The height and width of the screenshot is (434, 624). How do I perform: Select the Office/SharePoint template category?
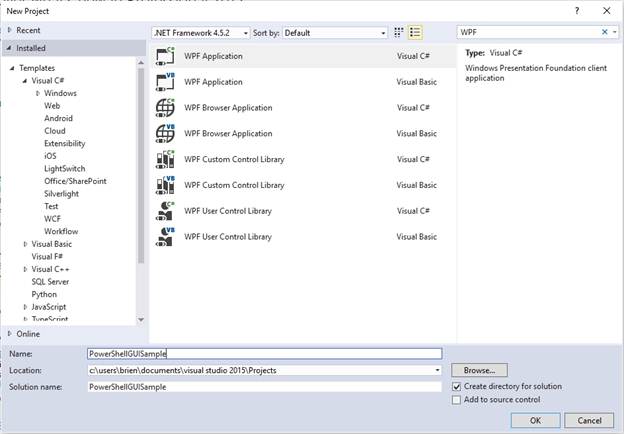(x=75, y=181)
